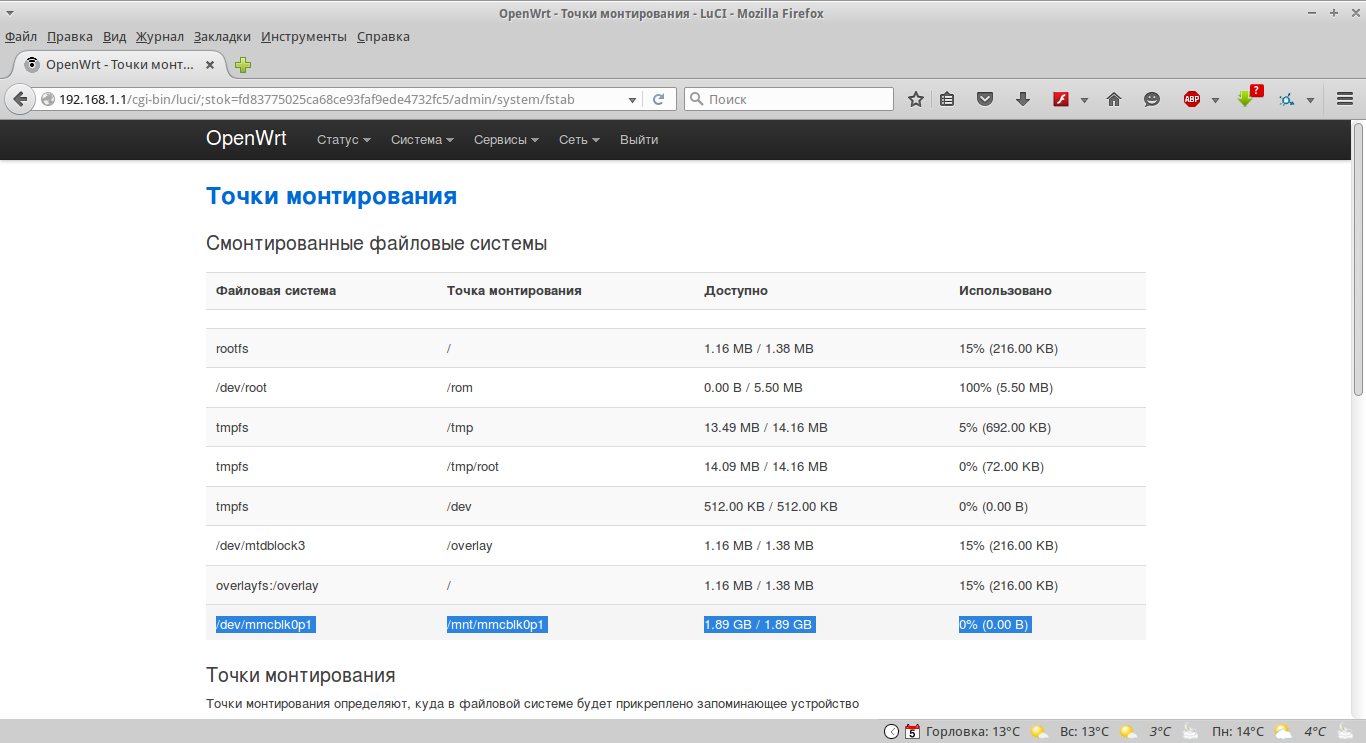Focus the address bar URL field

point(340,99)
